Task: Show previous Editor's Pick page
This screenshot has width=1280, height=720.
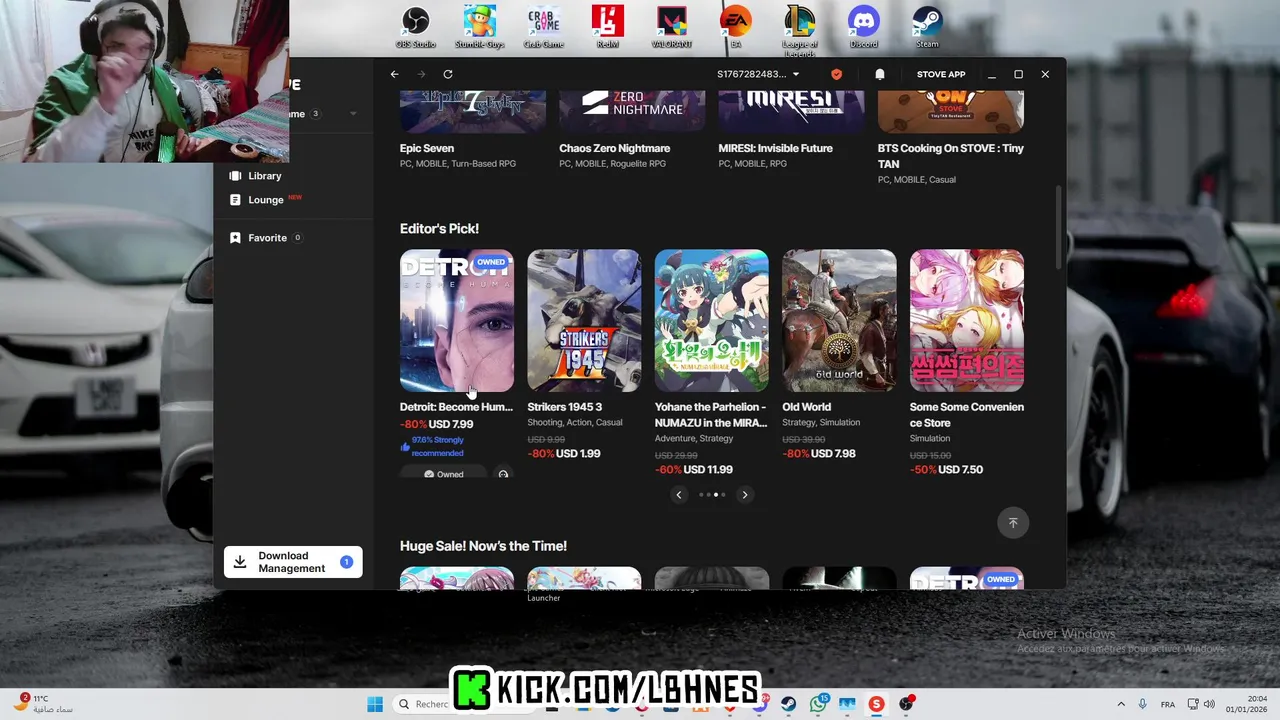Action: pos(679,495)
